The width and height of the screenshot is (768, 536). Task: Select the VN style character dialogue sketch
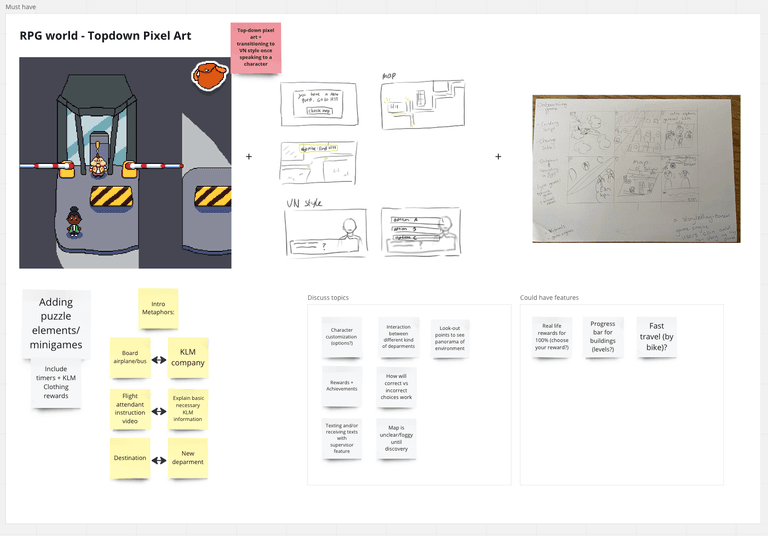click(325, 232)
